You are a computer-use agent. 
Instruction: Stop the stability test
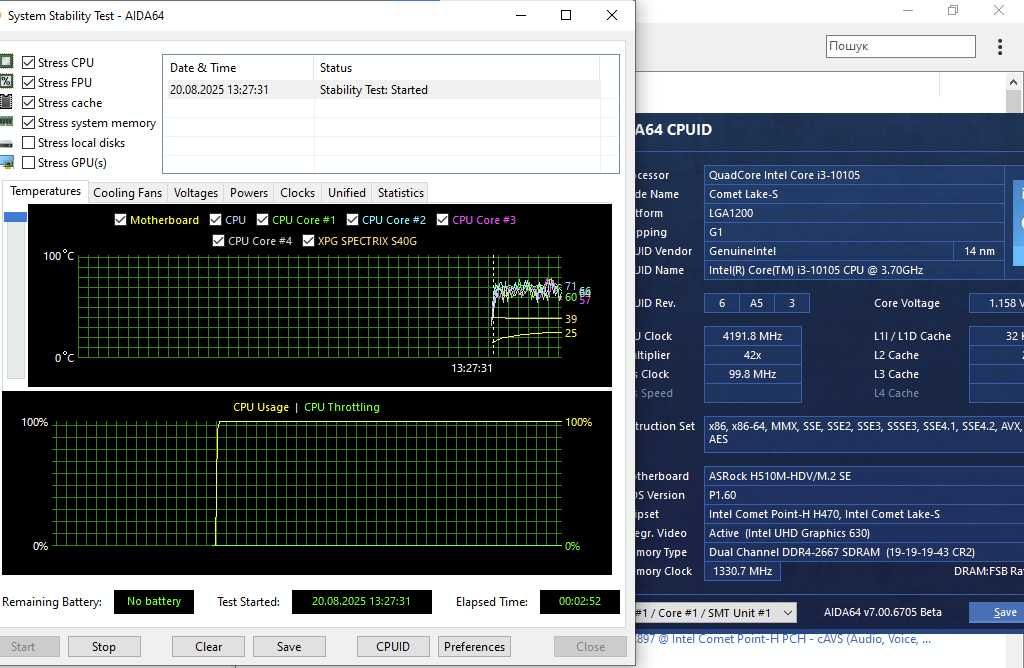[x=104, y=646]
